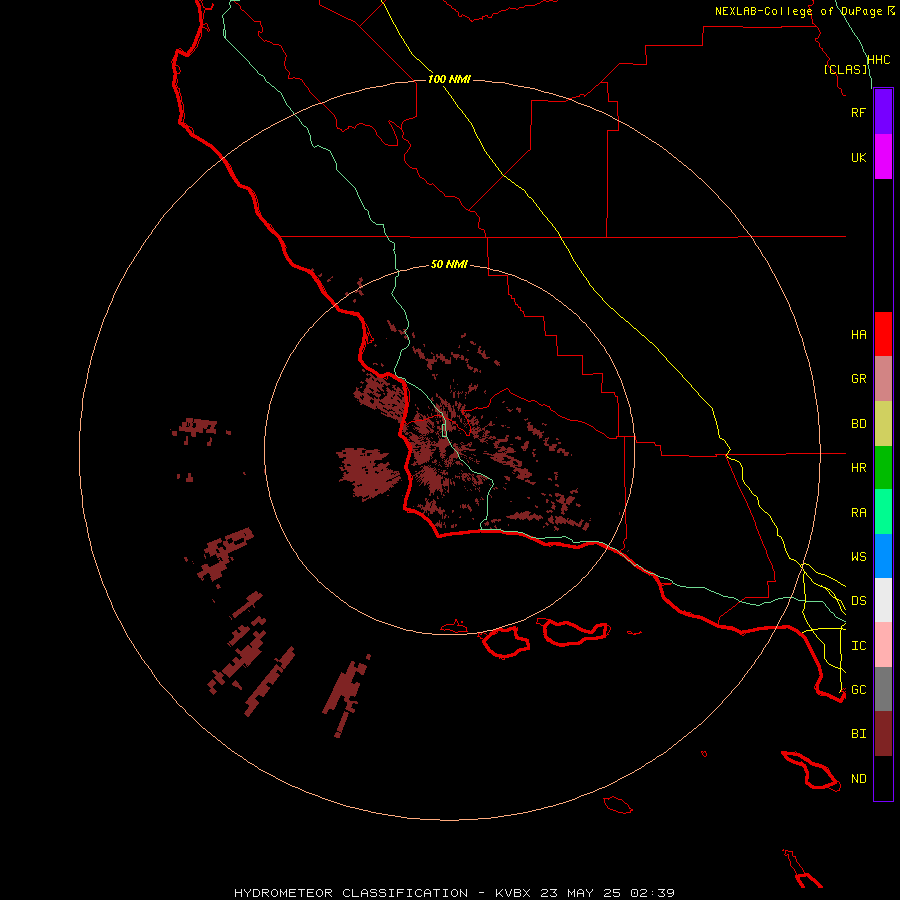Viewport: 900px width, 900px height.
Task: Click the HR legend label
Action: point(858,468)
